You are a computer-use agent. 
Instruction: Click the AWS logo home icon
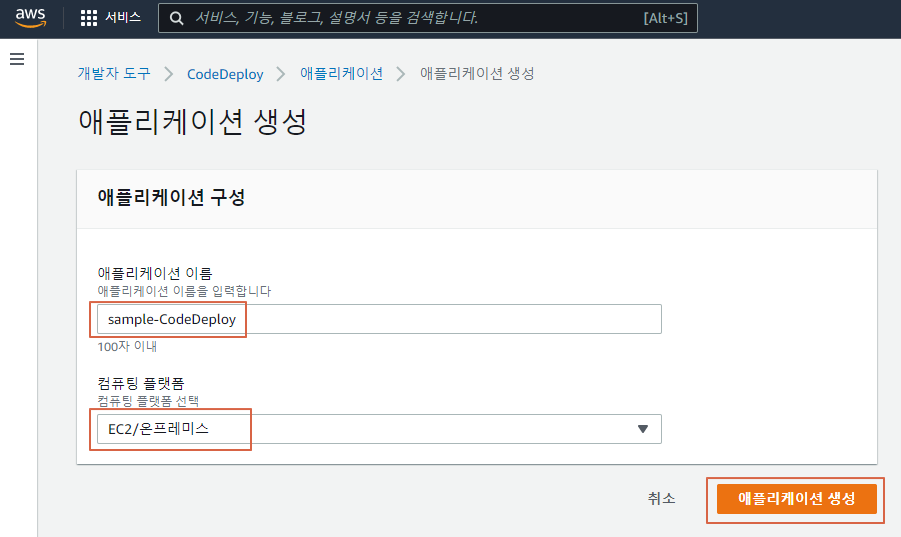tap(30, 18)
